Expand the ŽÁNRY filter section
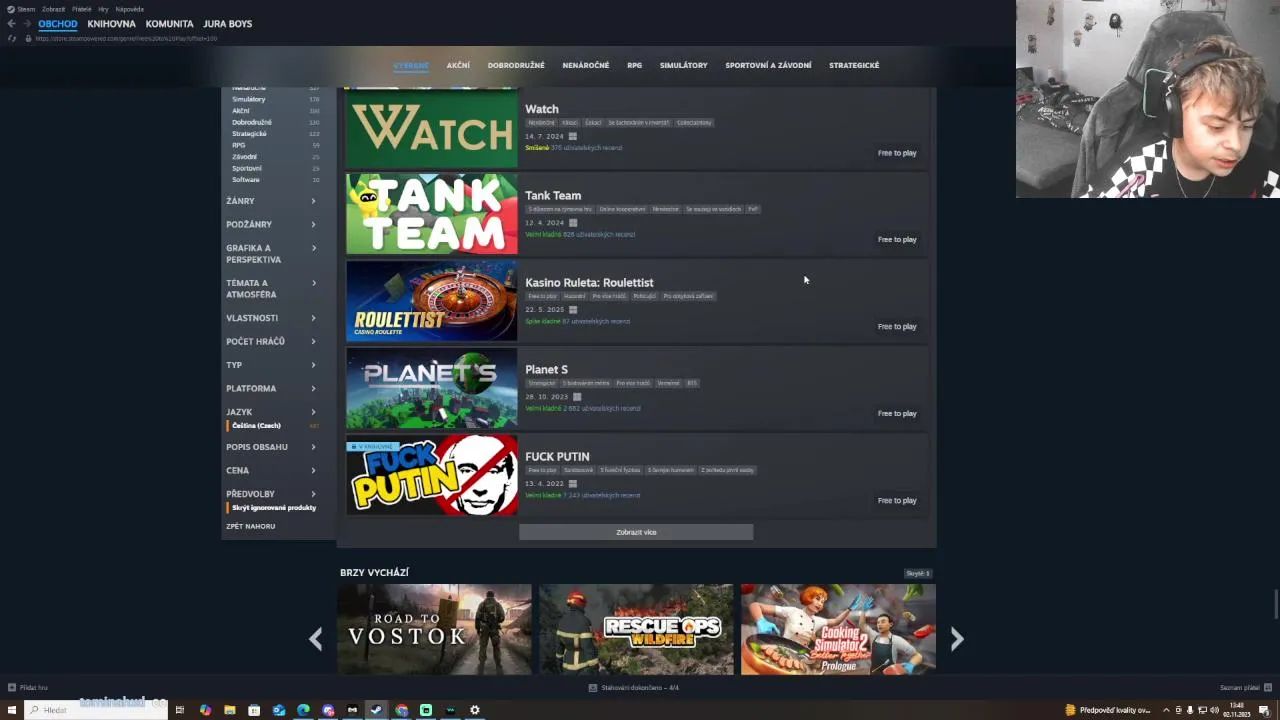Viewport: 1280px width, 720px height. 271,201
